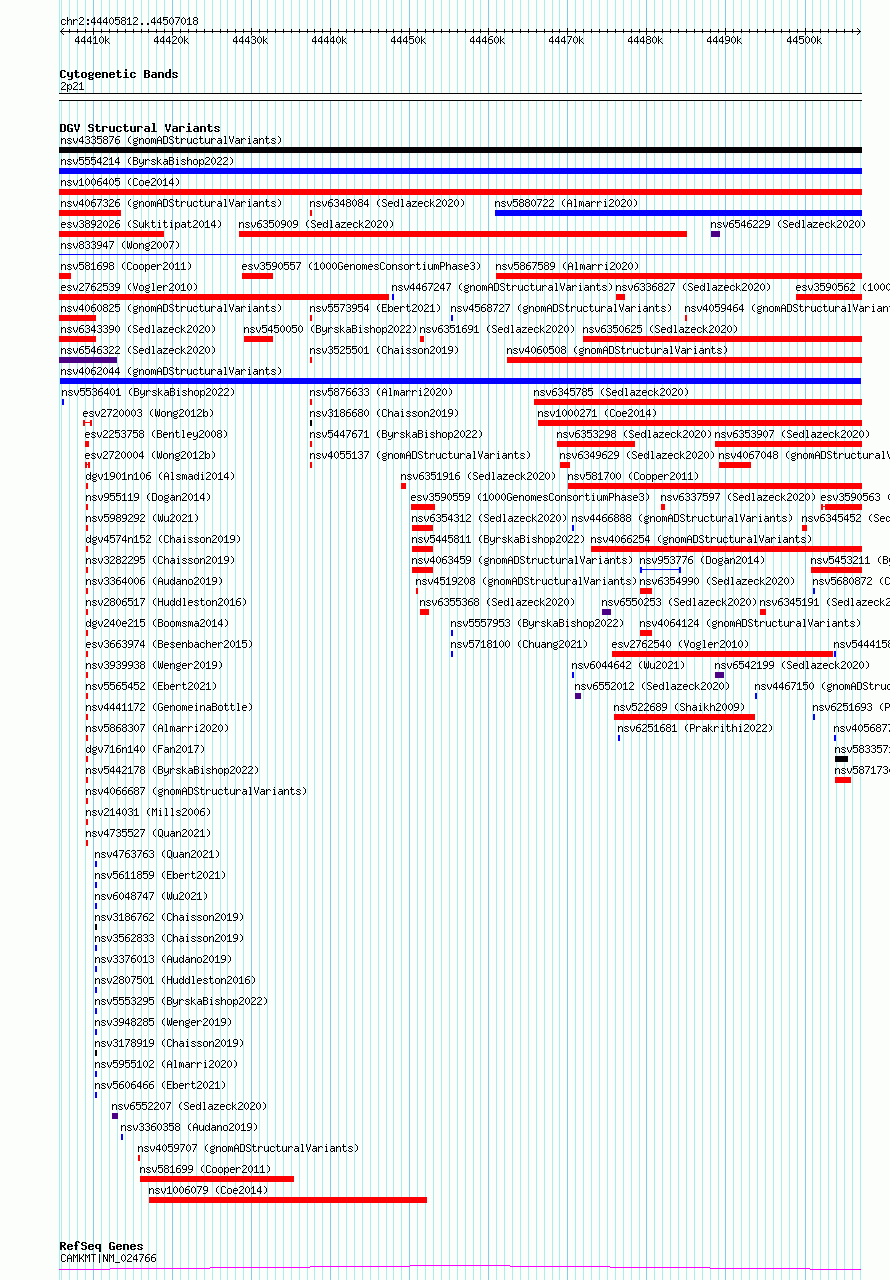Click the nsv6552207 (Sedlazeck2020) label
This screenshot has width=890, height=1280.
coord(189,1106)
